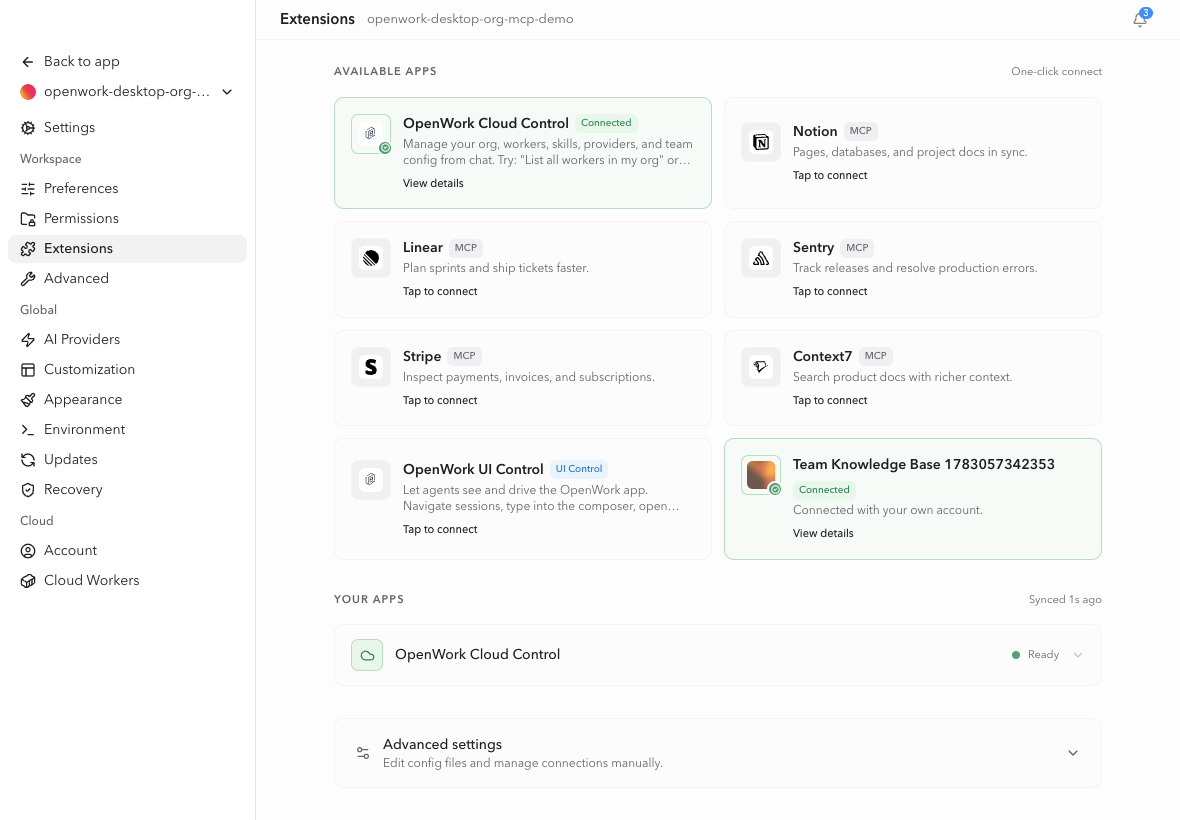This screenshot has height=820, width=1180.
Task: Click the Advanced settings sliders icon
Action: (363, 753)
